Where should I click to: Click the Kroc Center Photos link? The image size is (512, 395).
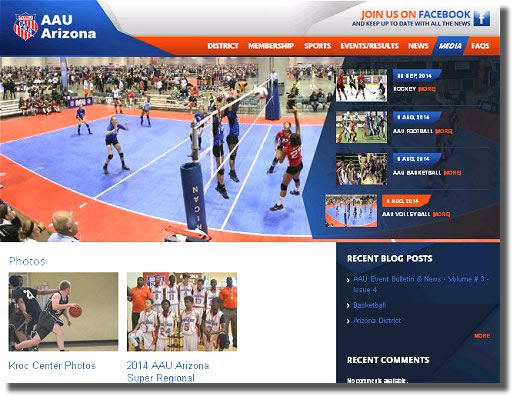coord(52,365)
